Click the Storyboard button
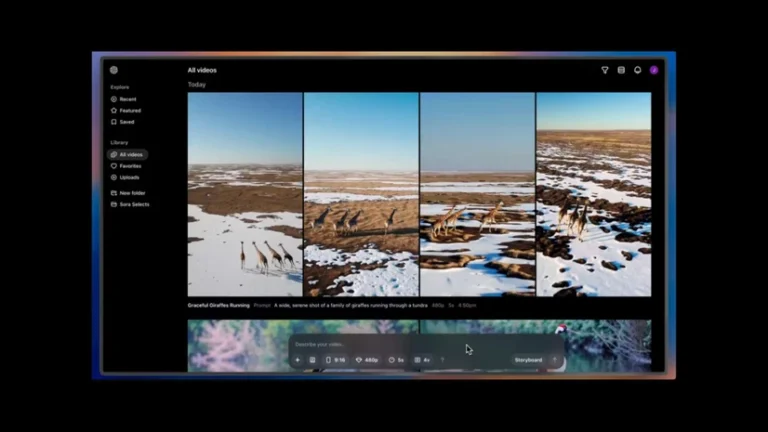Image resolution: width=768 pixels, height=432 pixels. point(528,360)
